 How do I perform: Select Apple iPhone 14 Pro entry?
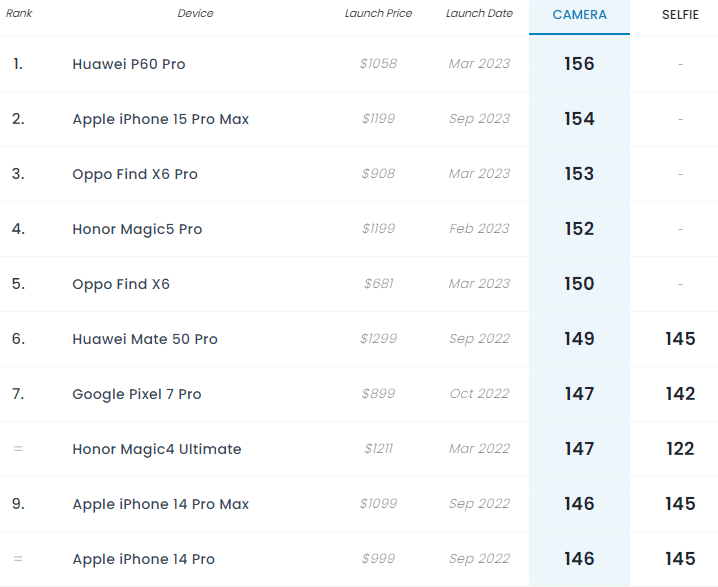(x=143, y=559)
